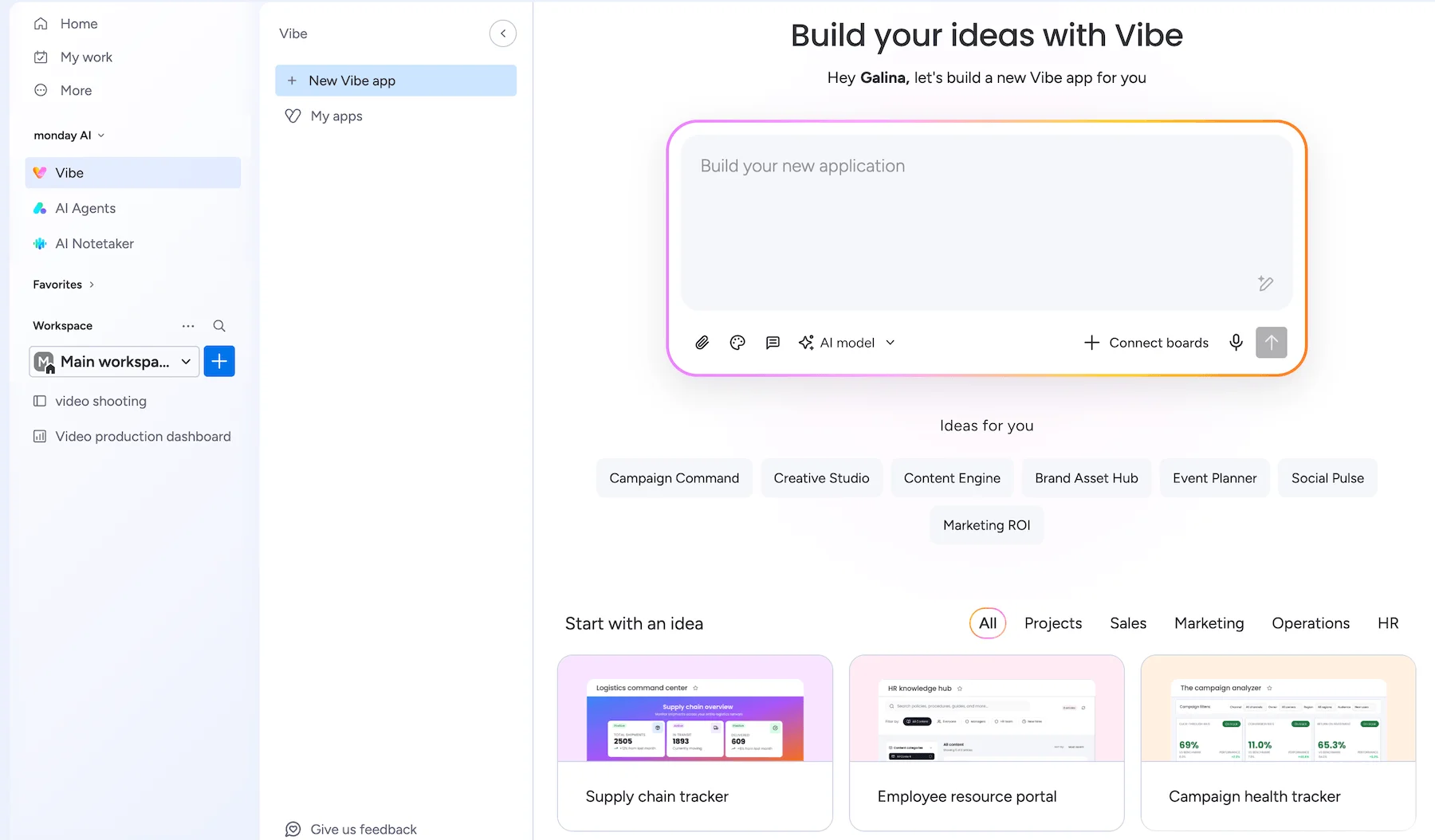Screen dimensions: 1435x840
Task: Click the Employee resource portal title text
Action: (967, 797)
